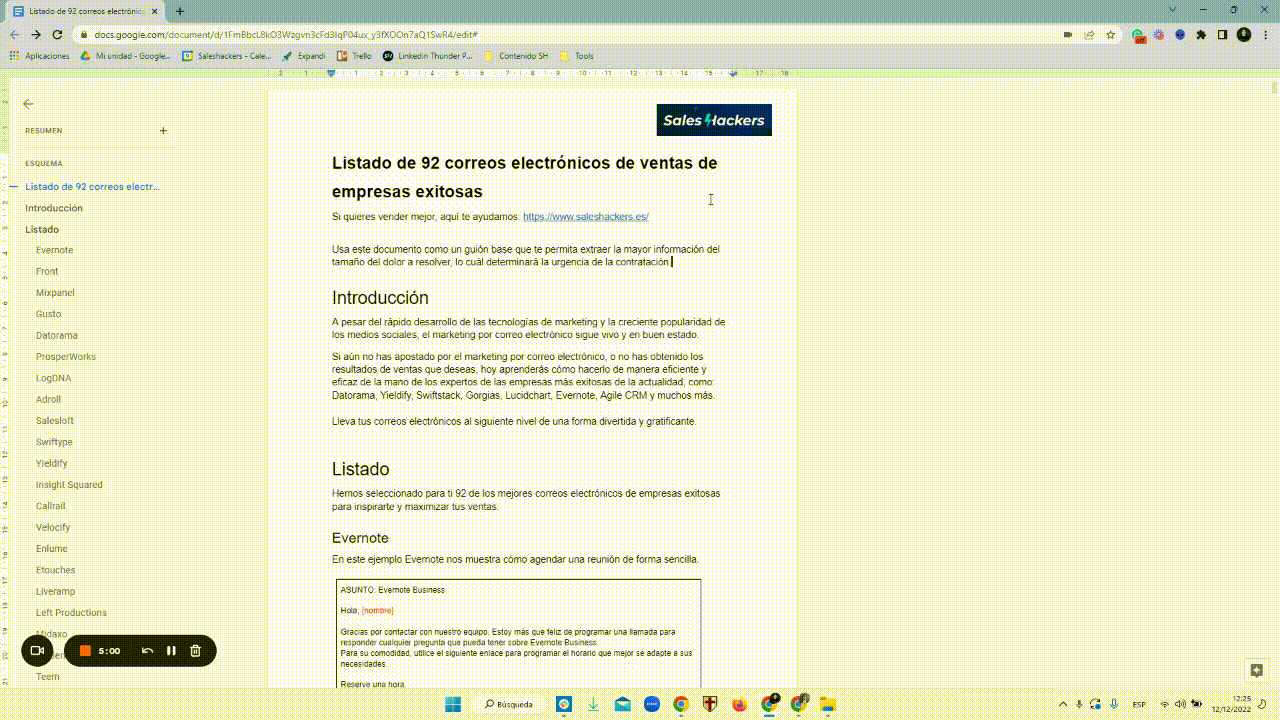The image size is (1280, 720).
Task: Jump to Insight Squared in the outline
Action: pyautogui.click(x=69, y=485)
